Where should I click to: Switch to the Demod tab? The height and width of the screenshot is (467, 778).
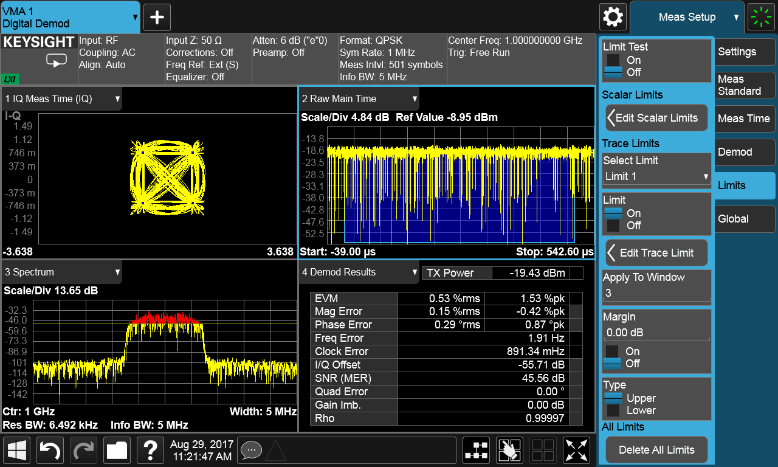(744, 152)
